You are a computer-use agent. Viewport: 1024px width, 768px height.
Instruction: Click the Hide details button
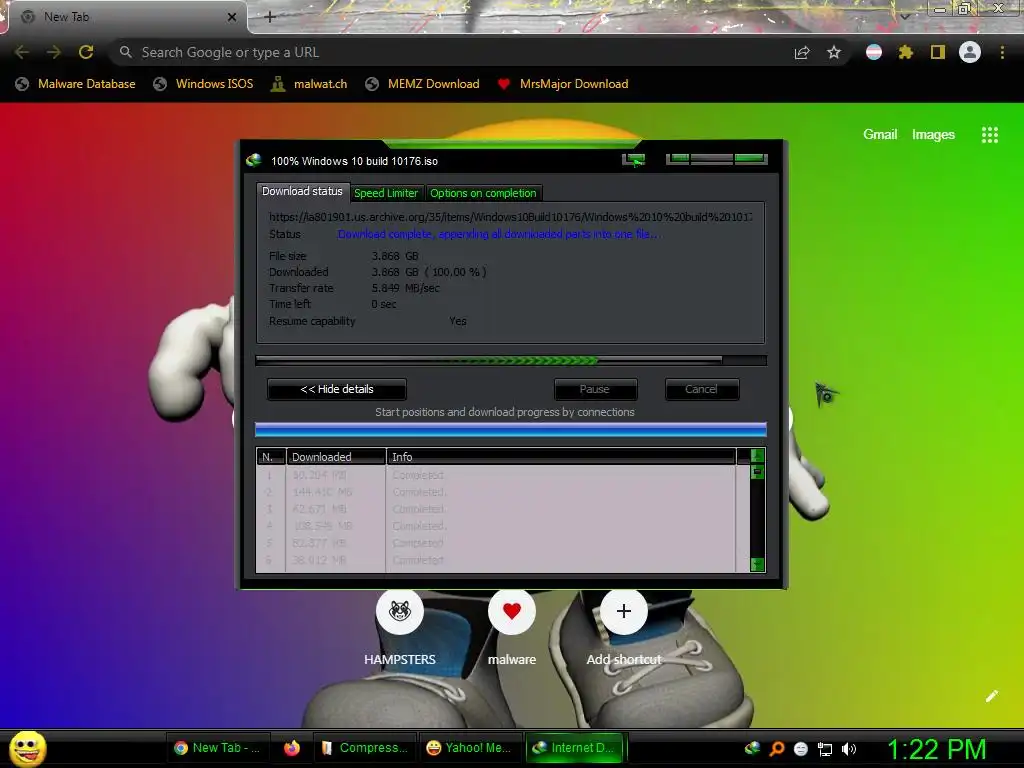[x=337, y=389]
